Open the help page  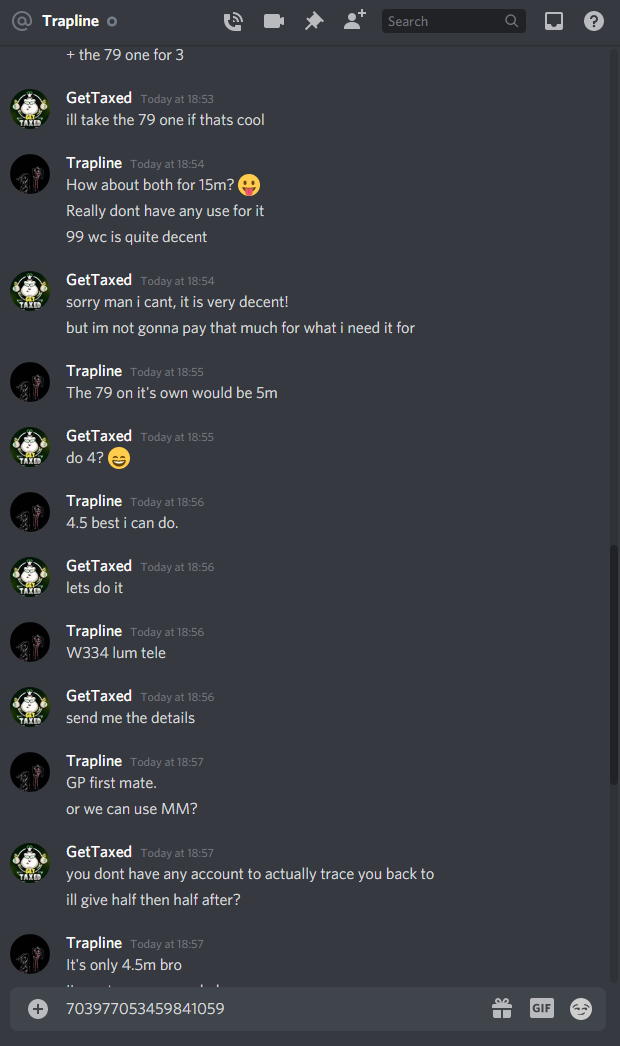(593, 21)
